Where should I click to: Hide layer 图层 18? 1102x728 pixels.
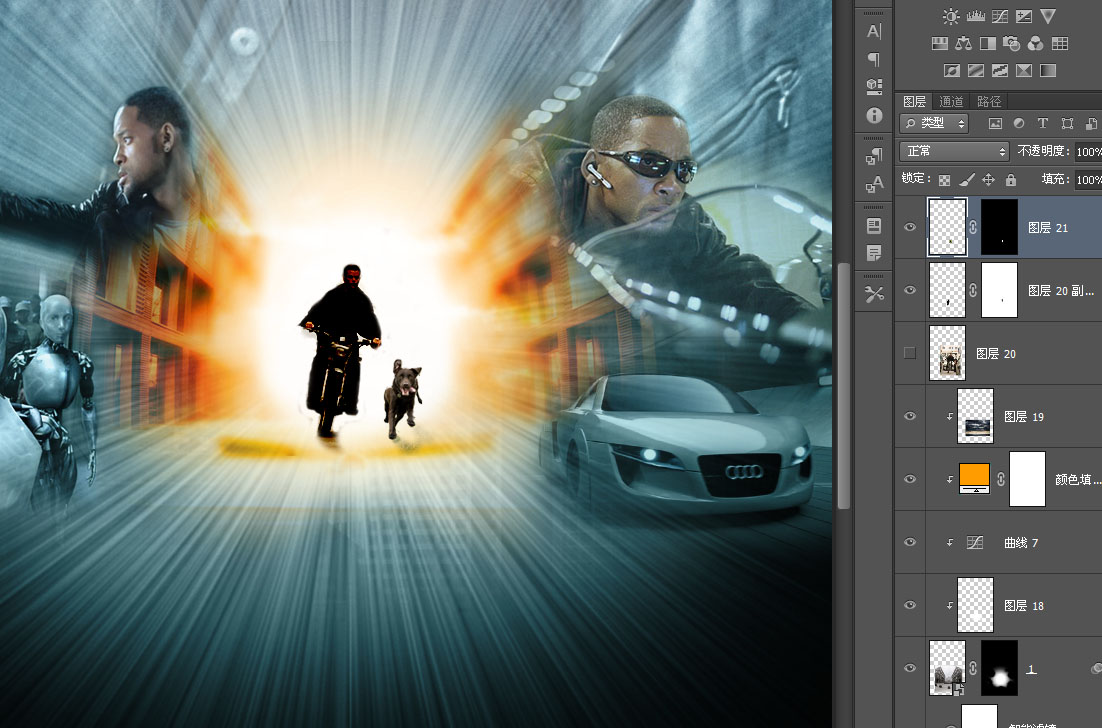pyautogui.click(x=910, y=604)
